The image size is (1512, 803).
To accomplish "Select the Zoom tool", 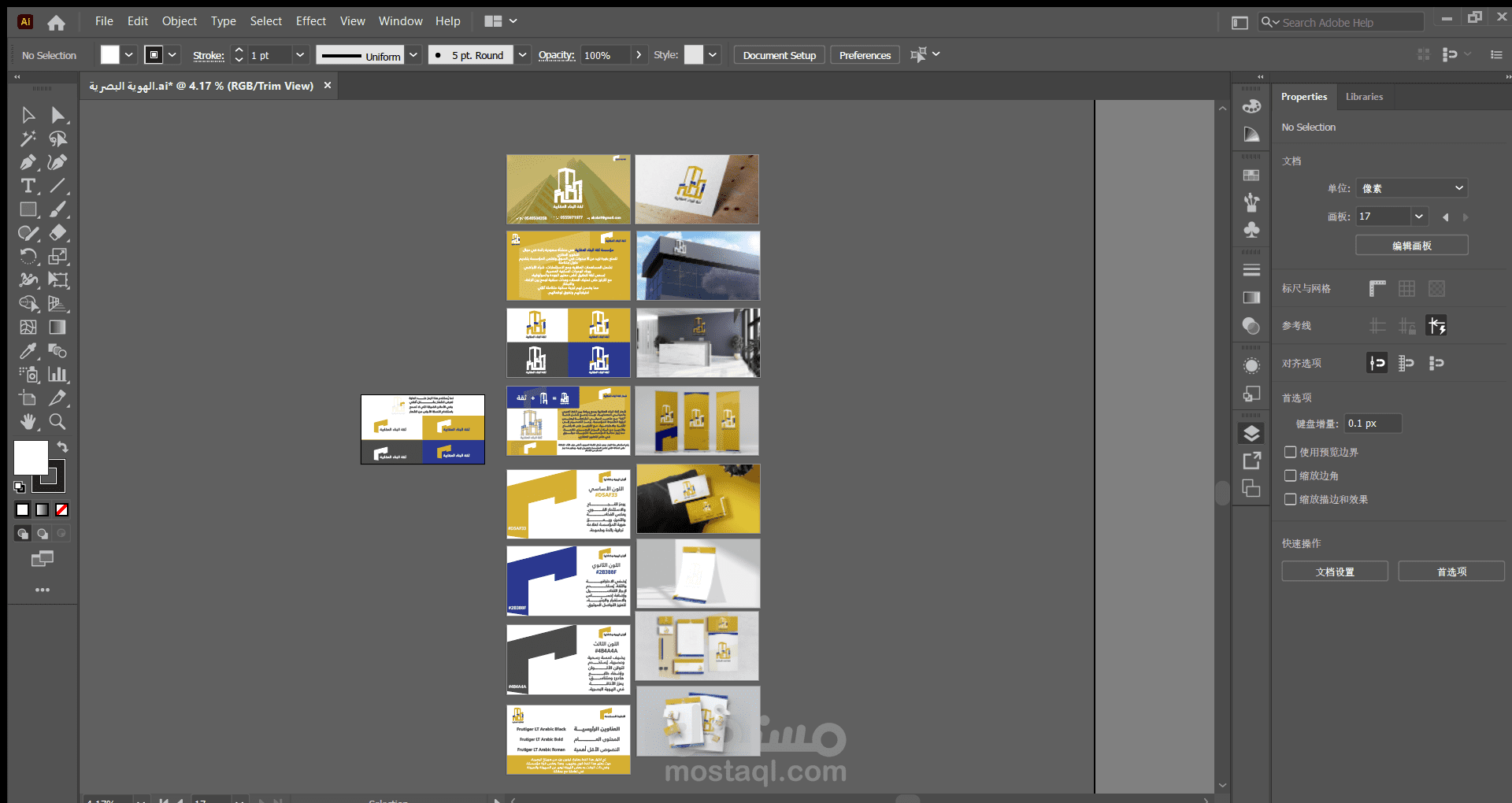I will point(57,422).
